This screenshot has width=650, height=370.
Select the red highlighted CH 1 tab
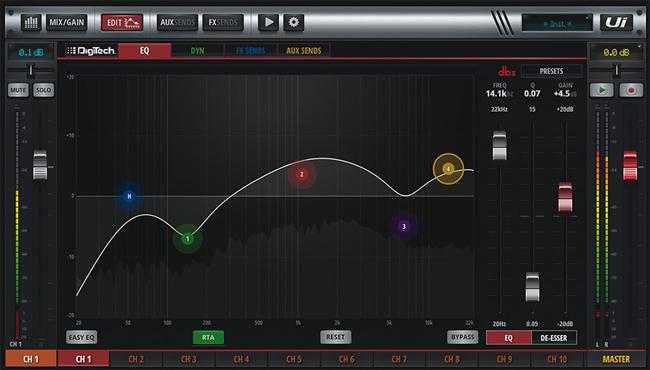(x=83, y=359)
